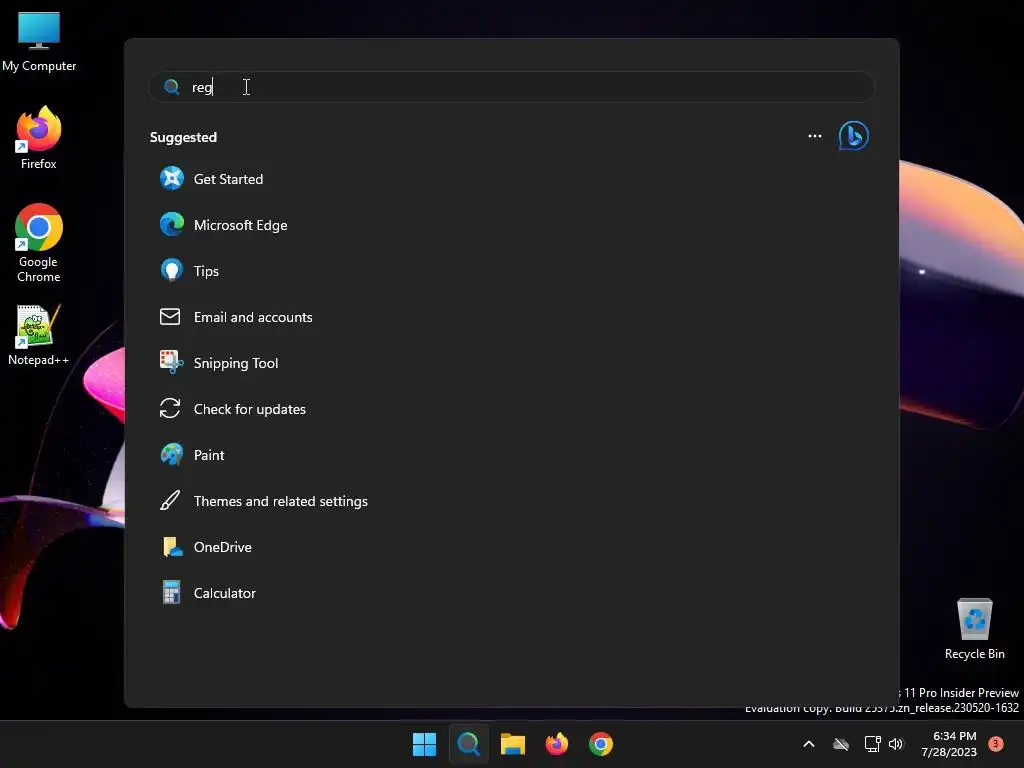
Task: Open the Paint app icon
Action: pos(172,455)
